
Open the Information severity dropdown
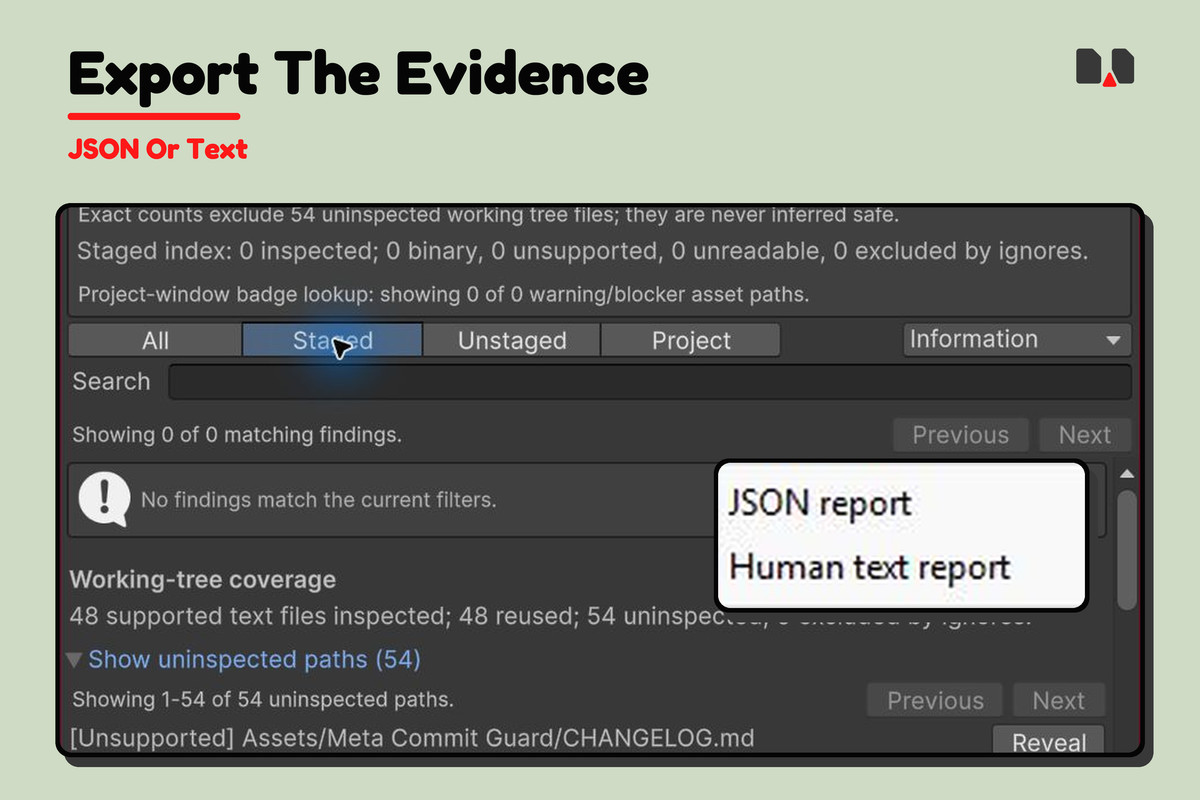tap(1017, 339)
